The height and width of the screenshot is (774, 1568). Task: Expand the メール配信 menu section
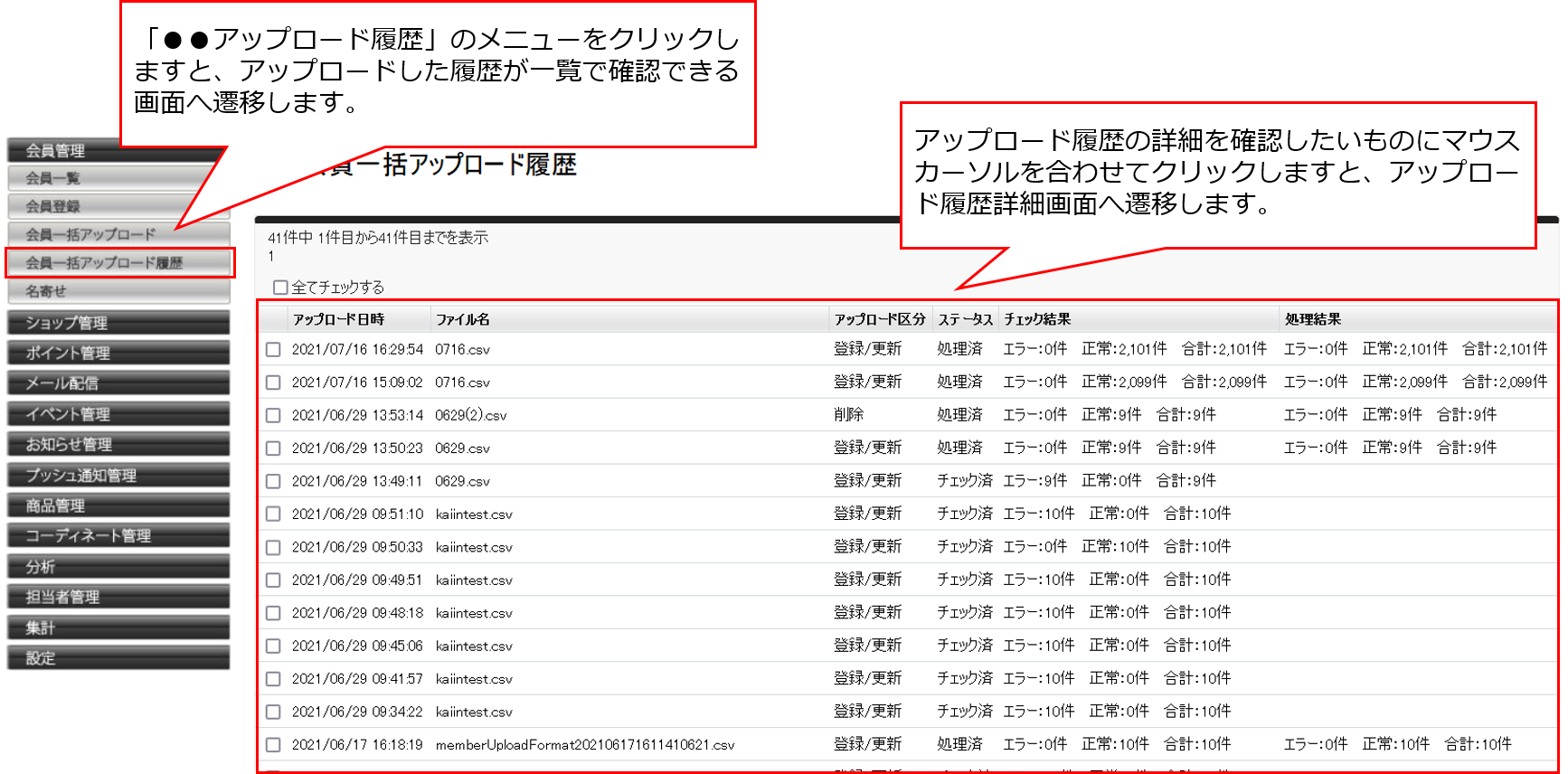118,383
